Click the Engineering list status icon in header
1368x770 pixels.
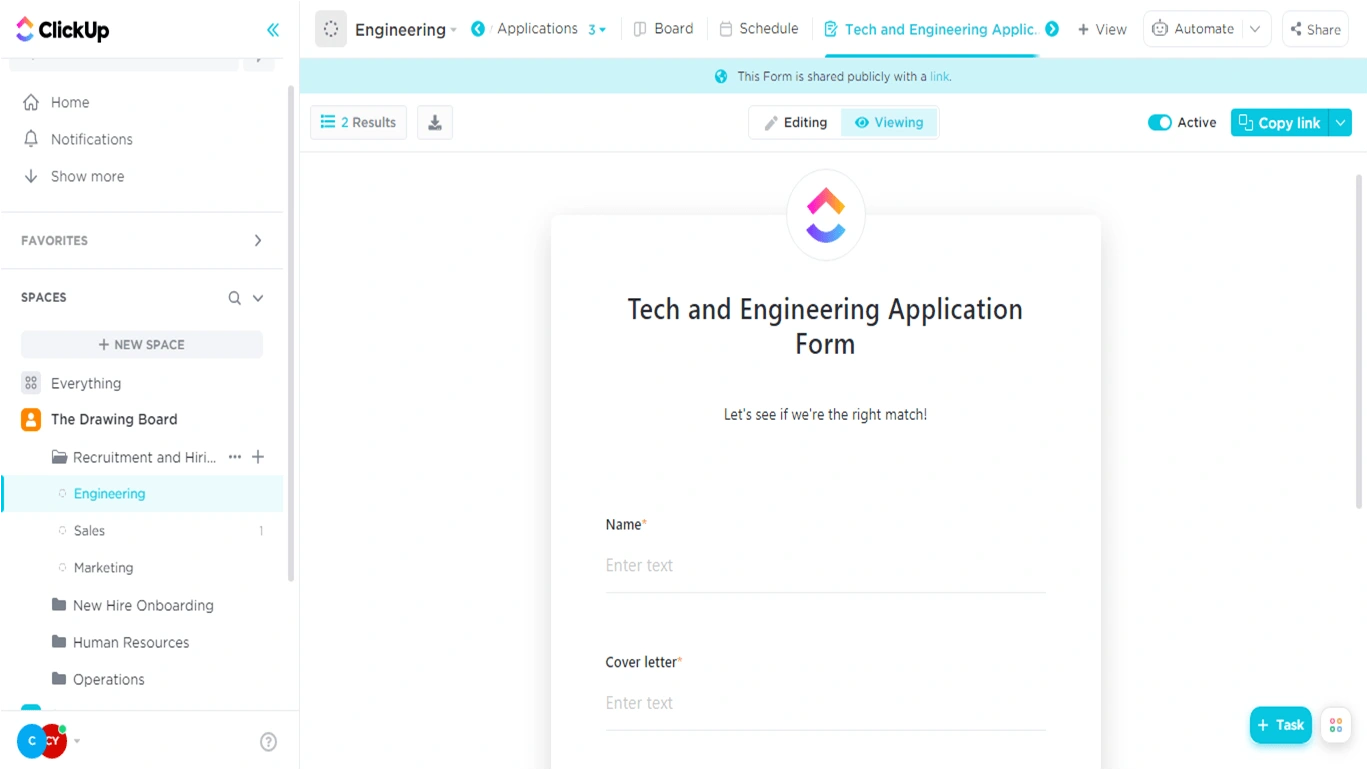pos(331,30)
